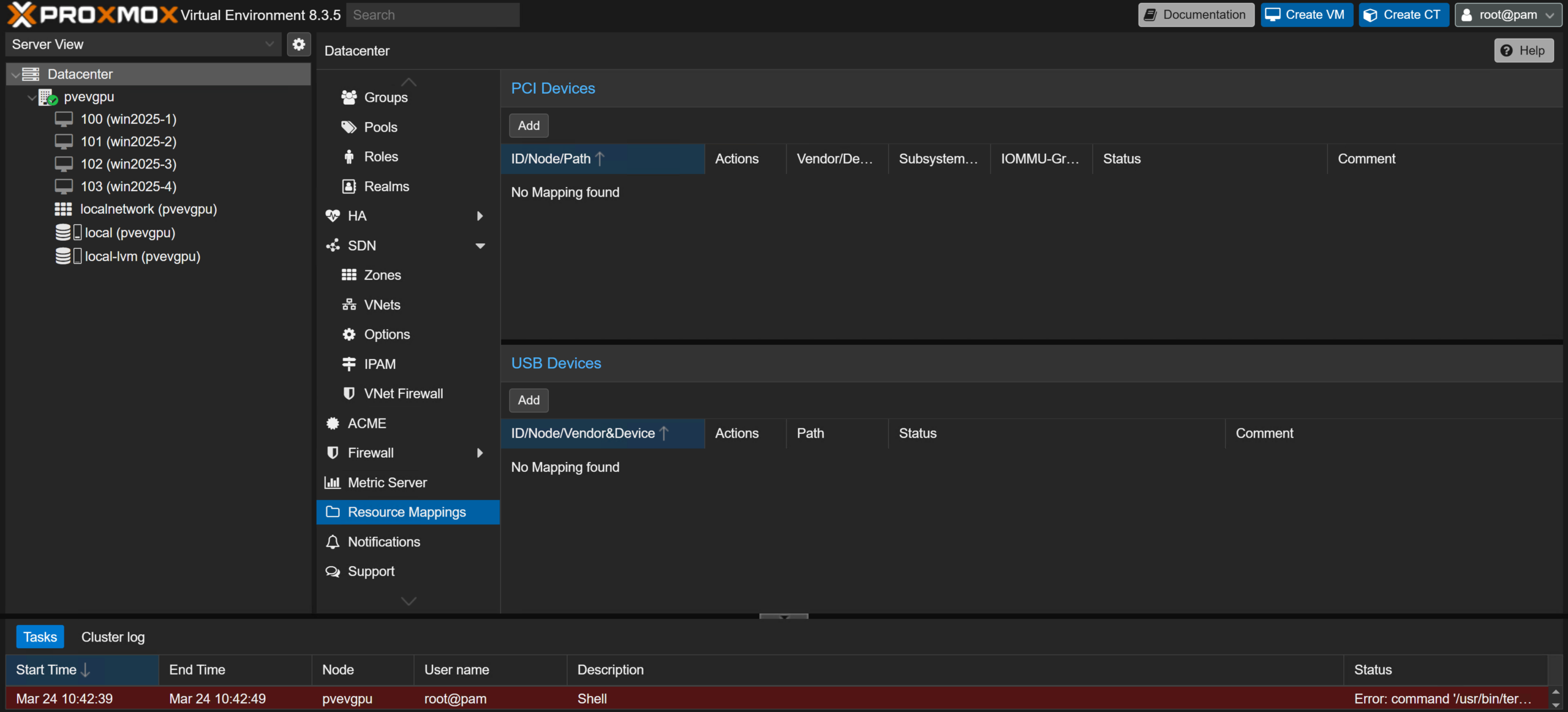
Task: Expand the Firewall submenu arrow
Action: [x=480, y=453]
